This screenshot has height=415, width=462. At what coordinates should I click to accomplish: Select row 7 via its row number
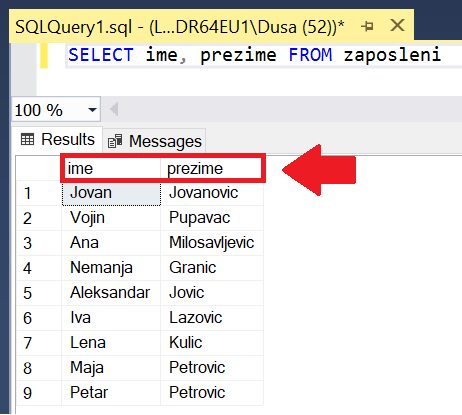tap(39, 343)
